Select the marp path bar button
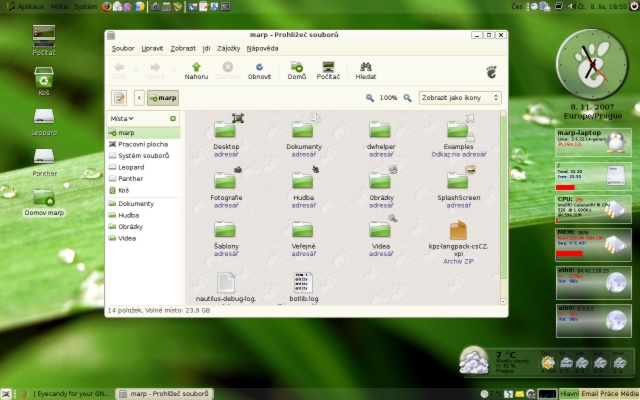Screen dimensions: 640x400 click(163, 98)
